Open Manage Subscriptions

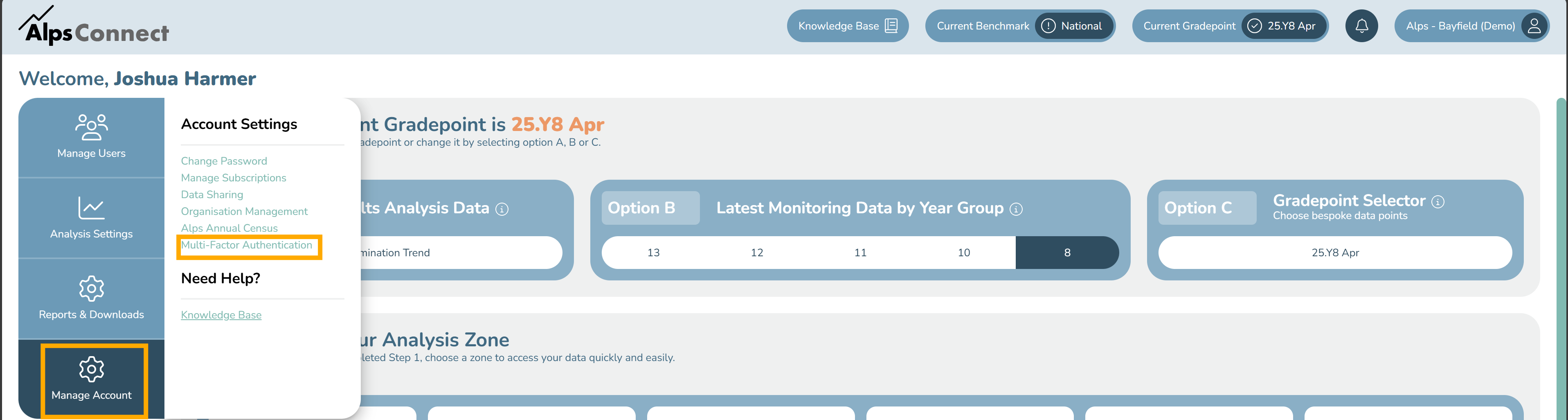[x=233, y=178]
